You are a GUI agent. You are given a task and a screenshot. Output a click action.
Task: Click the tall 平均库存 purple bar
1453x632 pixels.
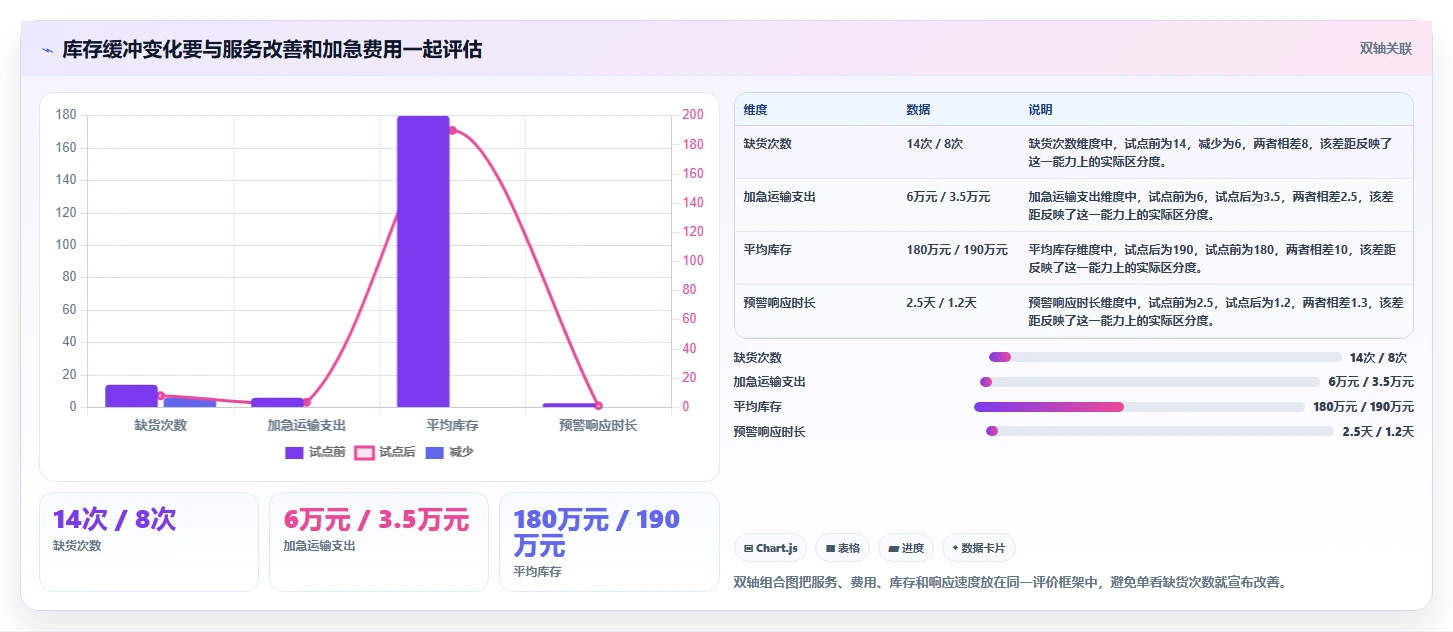pyautogui.click(x=423, y=261)
